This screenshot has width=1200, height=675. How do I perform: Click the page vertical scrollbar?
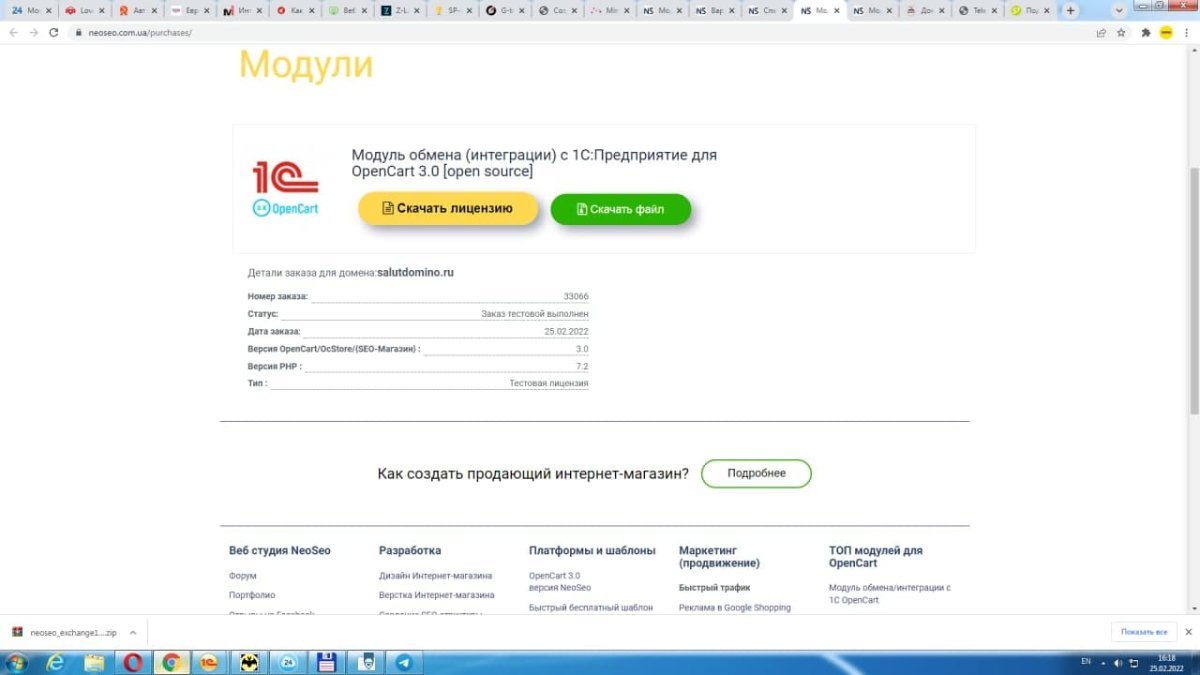pos(1194,290)
